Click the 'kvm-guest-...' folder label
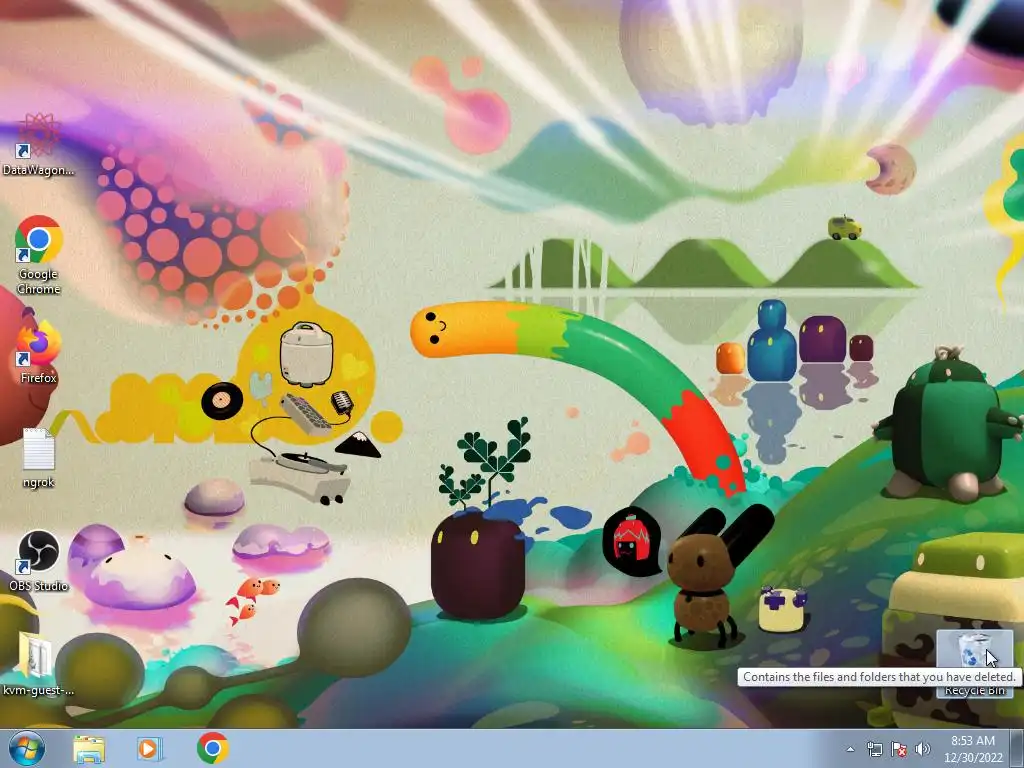The image size is (1024, 768). click(39, 690)
